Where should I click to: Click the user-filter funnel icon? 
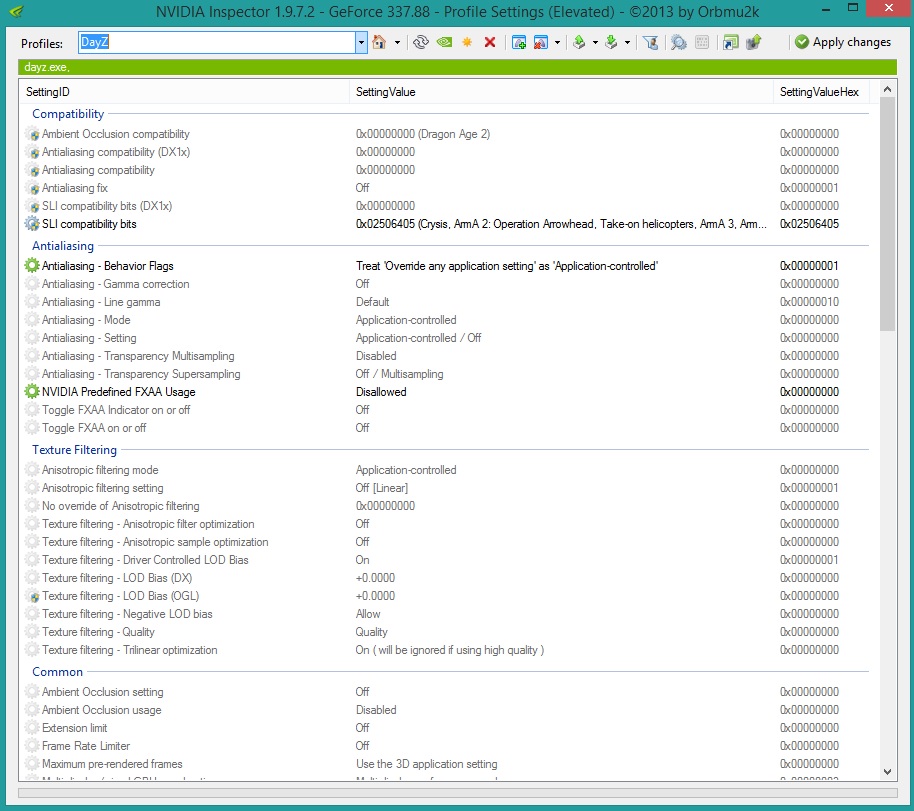click(x=651, y=42)
